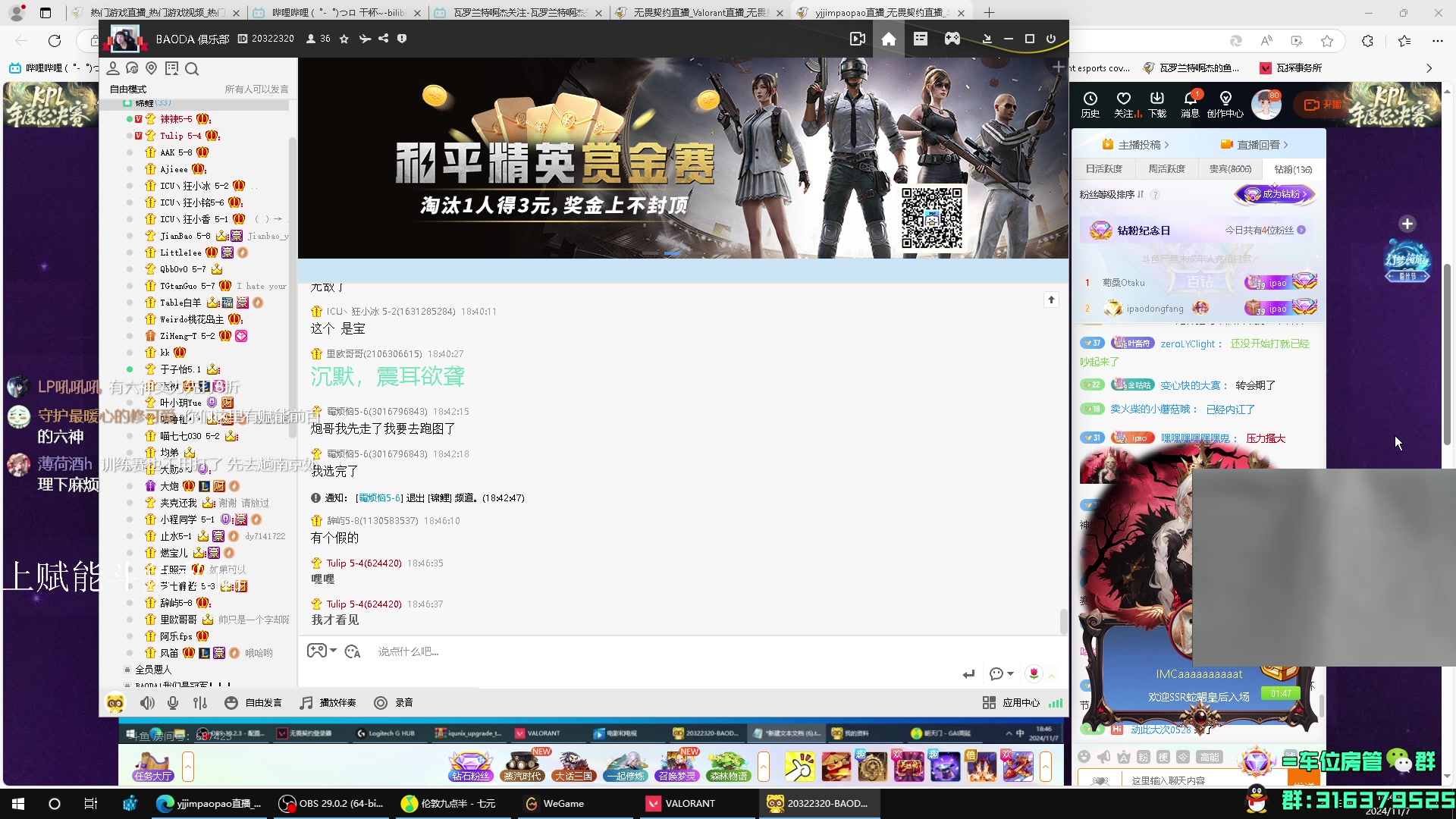This screenshot has height=819, width=1456.
Task: Open 下载 download icon on Douyu page
Action: point(1157,105)
